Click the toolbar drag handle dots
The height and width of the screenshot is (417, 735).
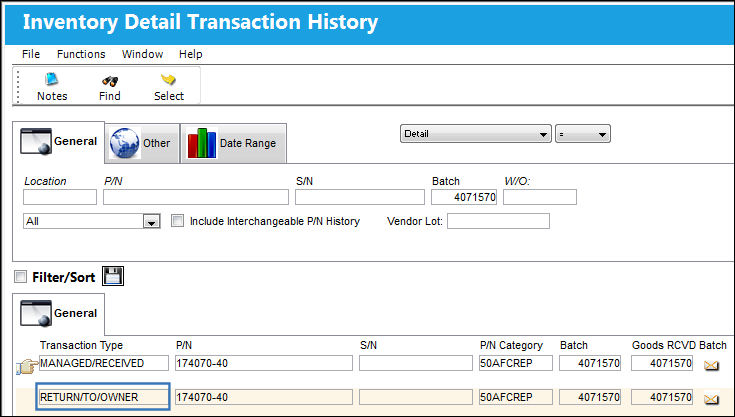(x=18, y=86)
